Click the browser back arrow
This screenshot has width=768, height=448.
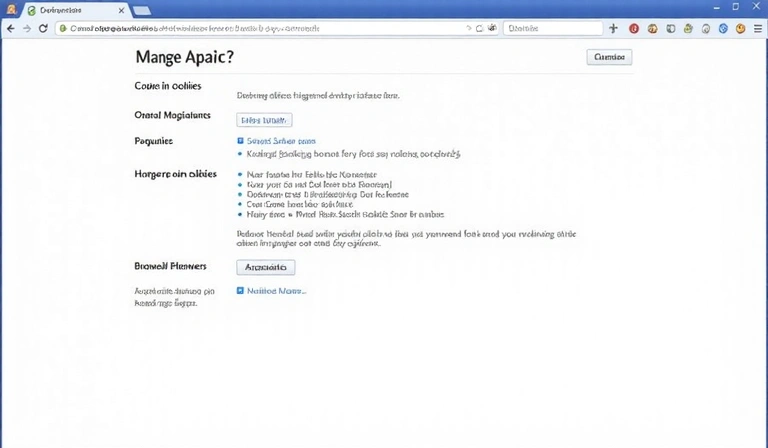pyautogui.click(x=11, y=28)
